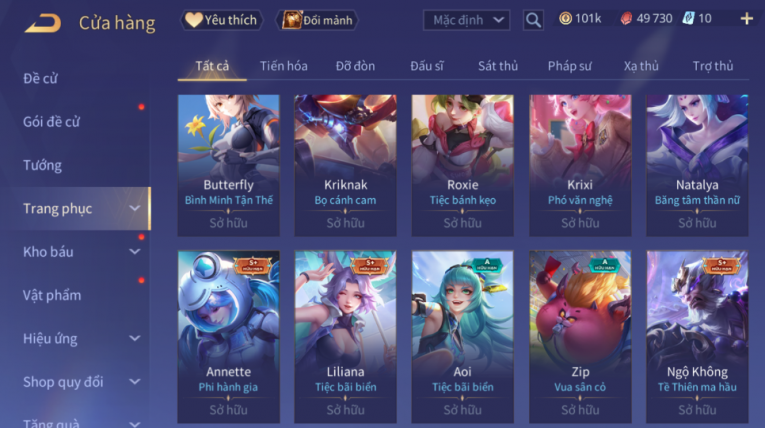This screenshot has width=765, height=428.
Task: Tap the red ruby currency icon
Action: pyautogui.click(x=626, y=19)
